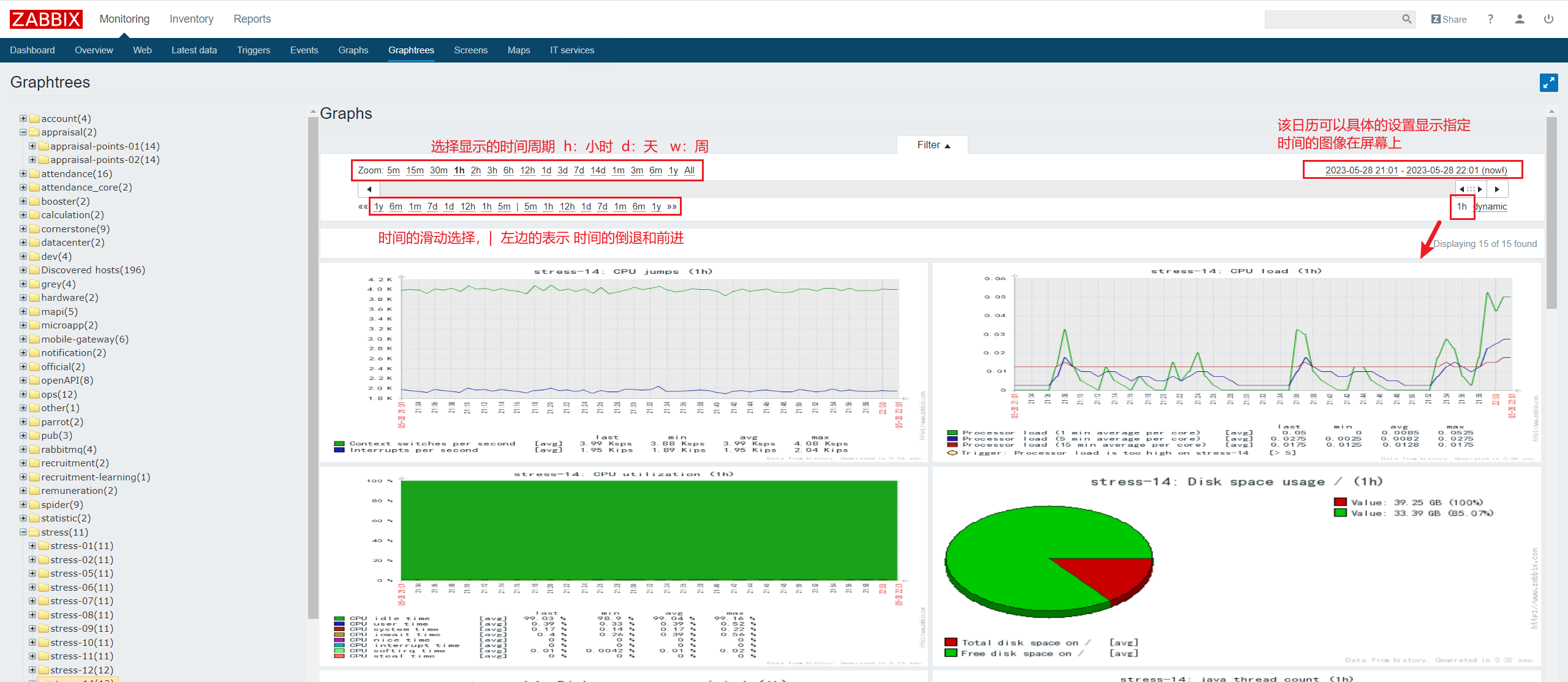The height and width of the screenshot is (682, 1568).
Task: Expand the account(4) tree folder
Action: (x=23, y=118)
